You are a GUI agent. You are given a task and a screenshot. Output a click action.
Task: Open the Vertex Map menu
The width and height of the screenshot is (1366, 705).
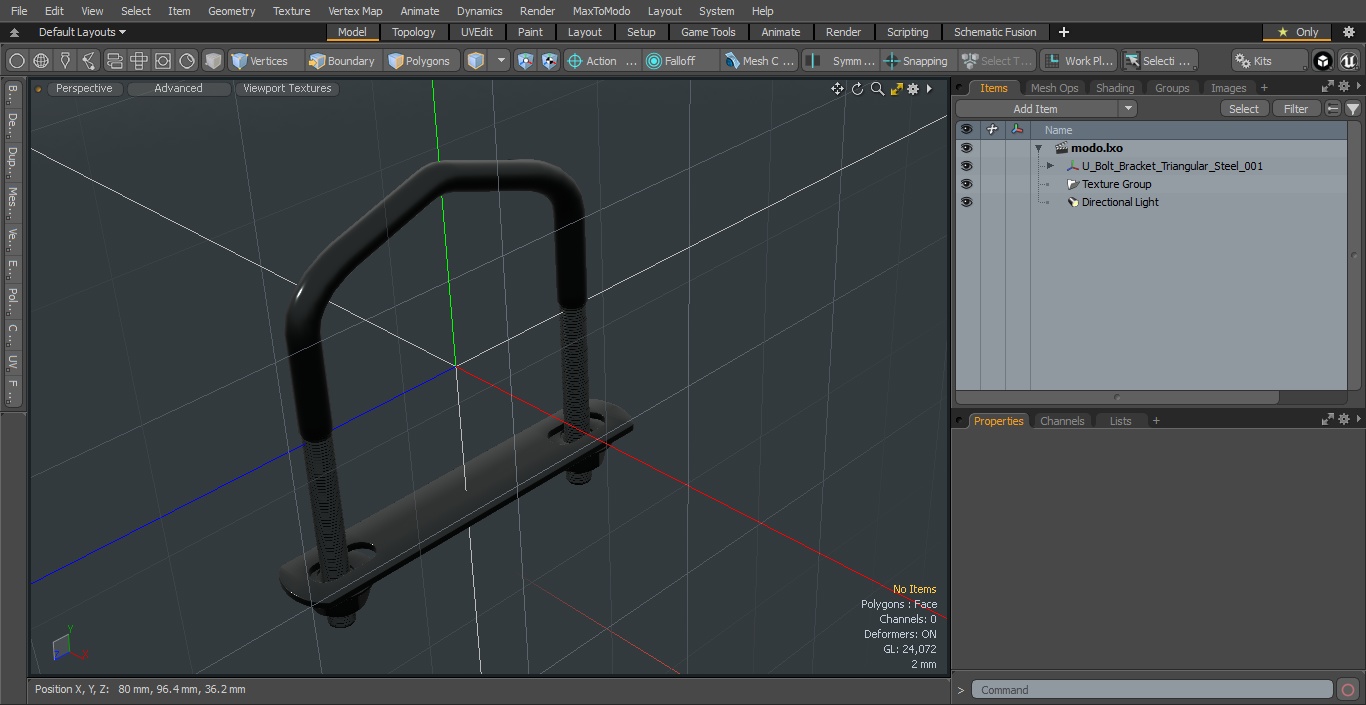[355, 11]
